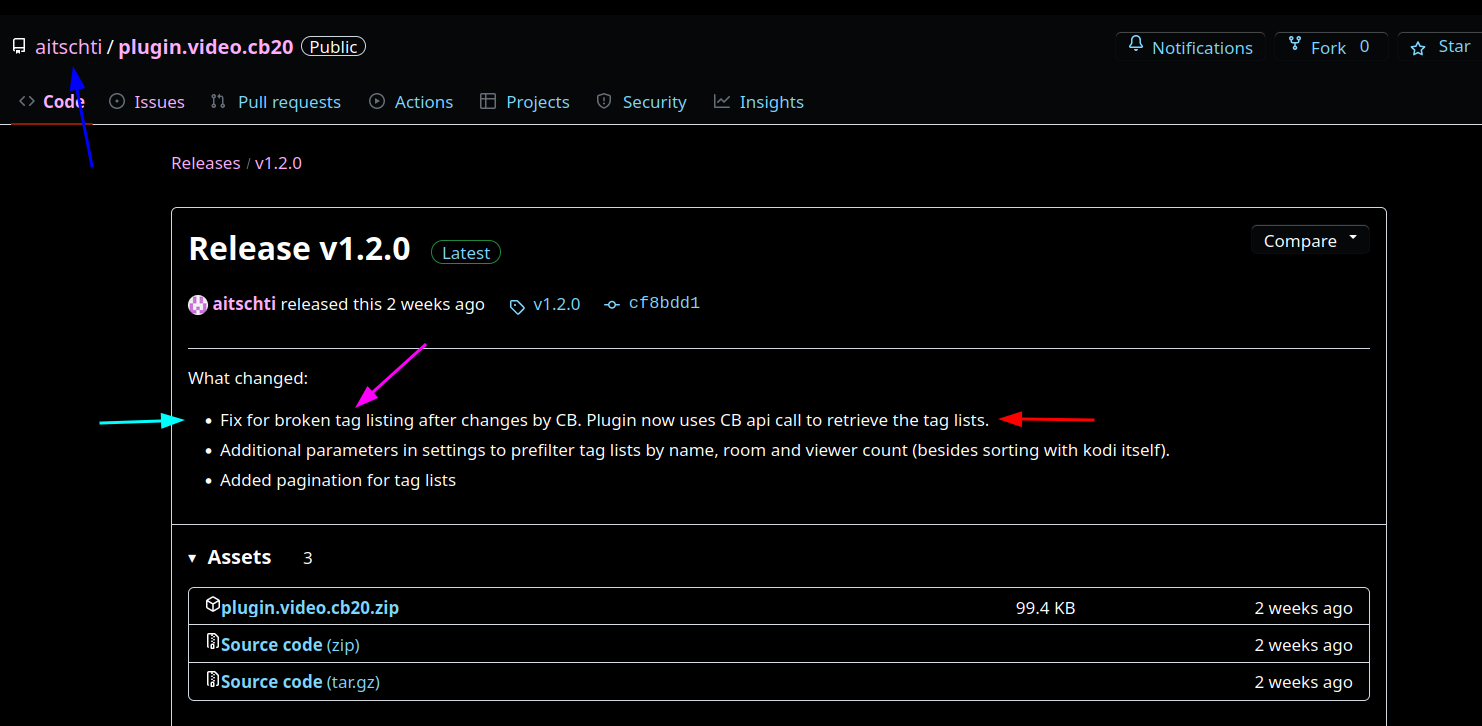Open the Compare dropdown
The width and height of the screenshot is (1482, 726).
click(x=1310, y=240)
